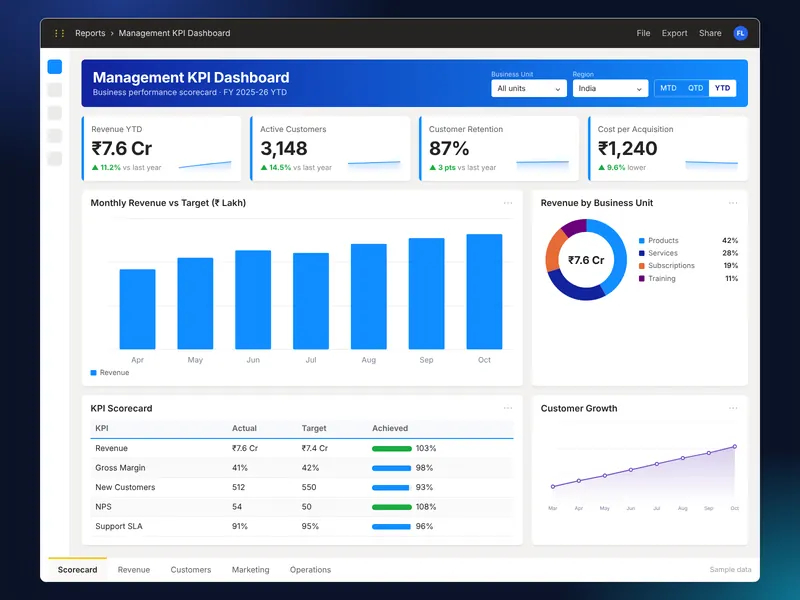Image resolution: width=800 pixels, height=600 pixels.
Task: Switch period toggle to QTD
Action: click(695, 88)
